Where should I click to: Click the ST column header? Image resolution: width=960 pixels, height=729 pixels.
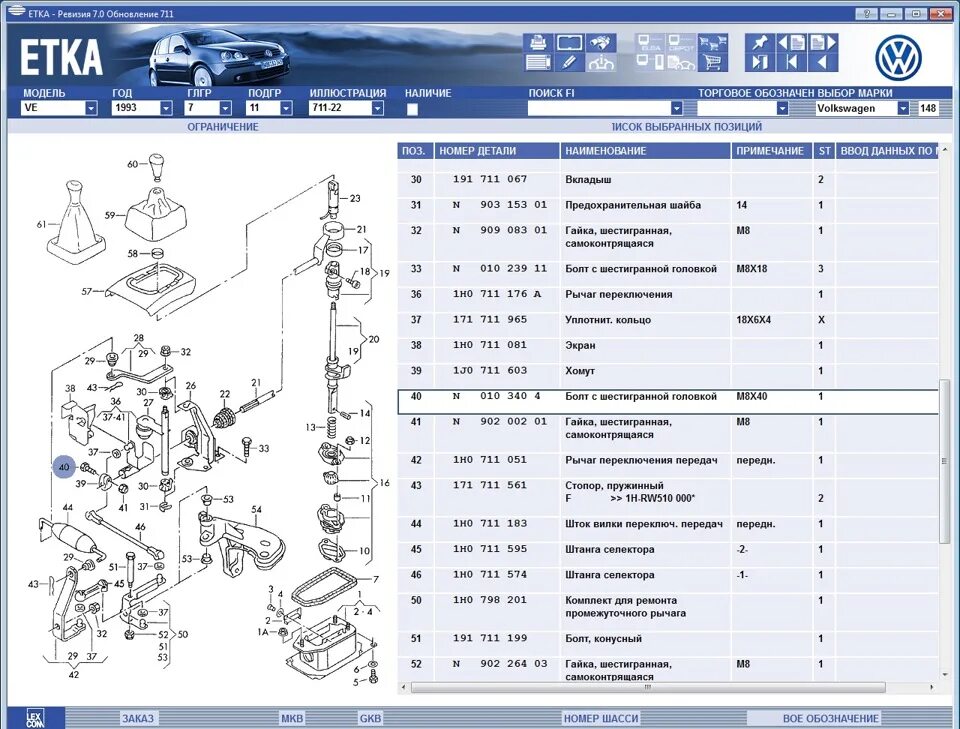point(824,151)
